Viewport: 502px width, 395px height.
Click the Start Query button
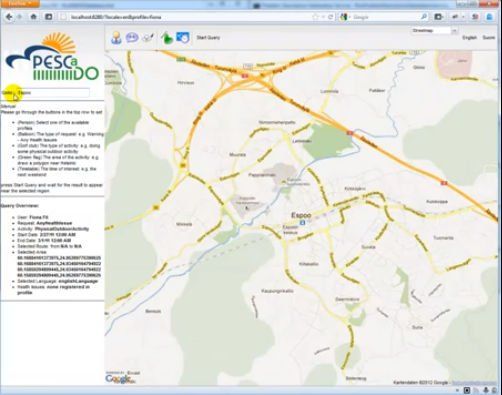pos(208,37)
